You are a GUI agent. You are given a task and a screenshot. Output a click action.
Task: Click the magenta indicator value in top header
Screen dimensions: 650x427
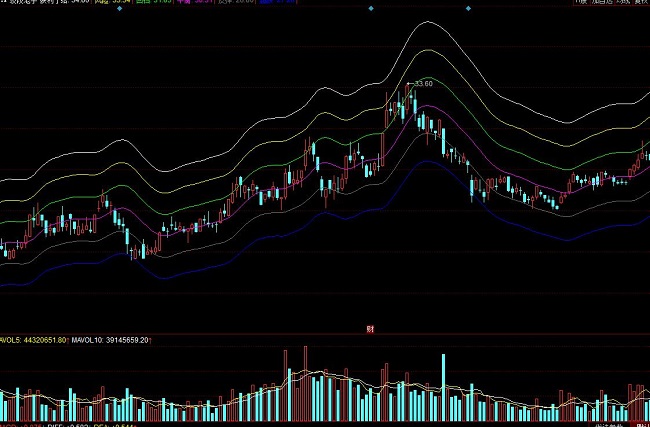pyautogui.click(x=203, y=2)
